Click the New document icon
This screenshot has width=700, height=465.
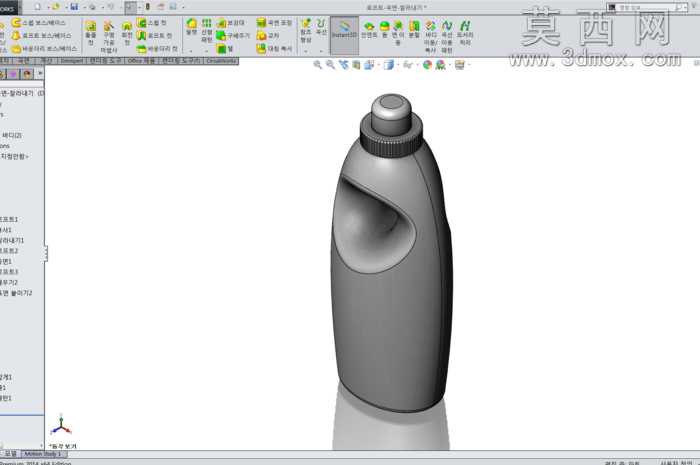coord(38,6)
